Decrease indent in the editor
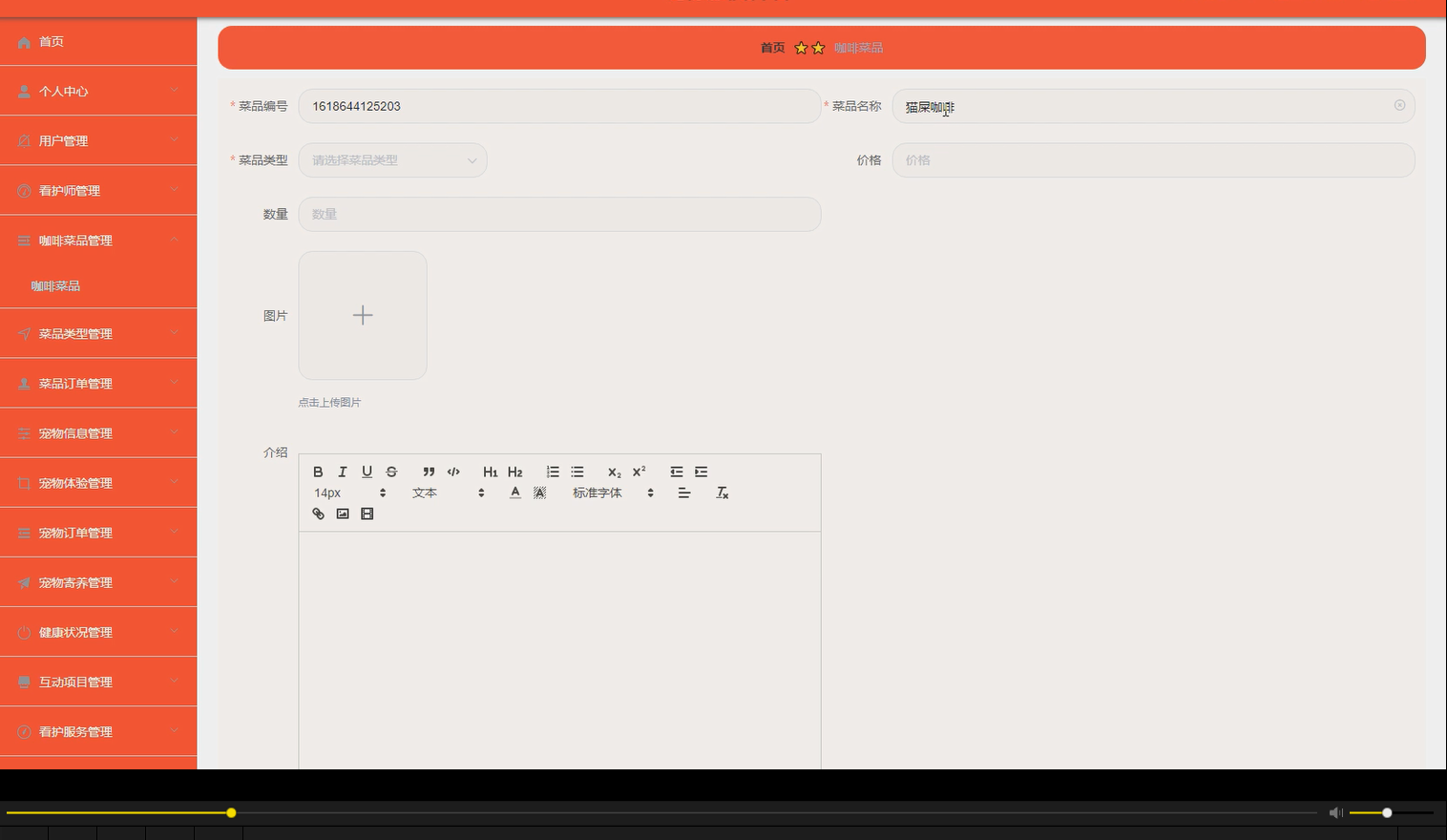1447x840 pixels. 677,472
